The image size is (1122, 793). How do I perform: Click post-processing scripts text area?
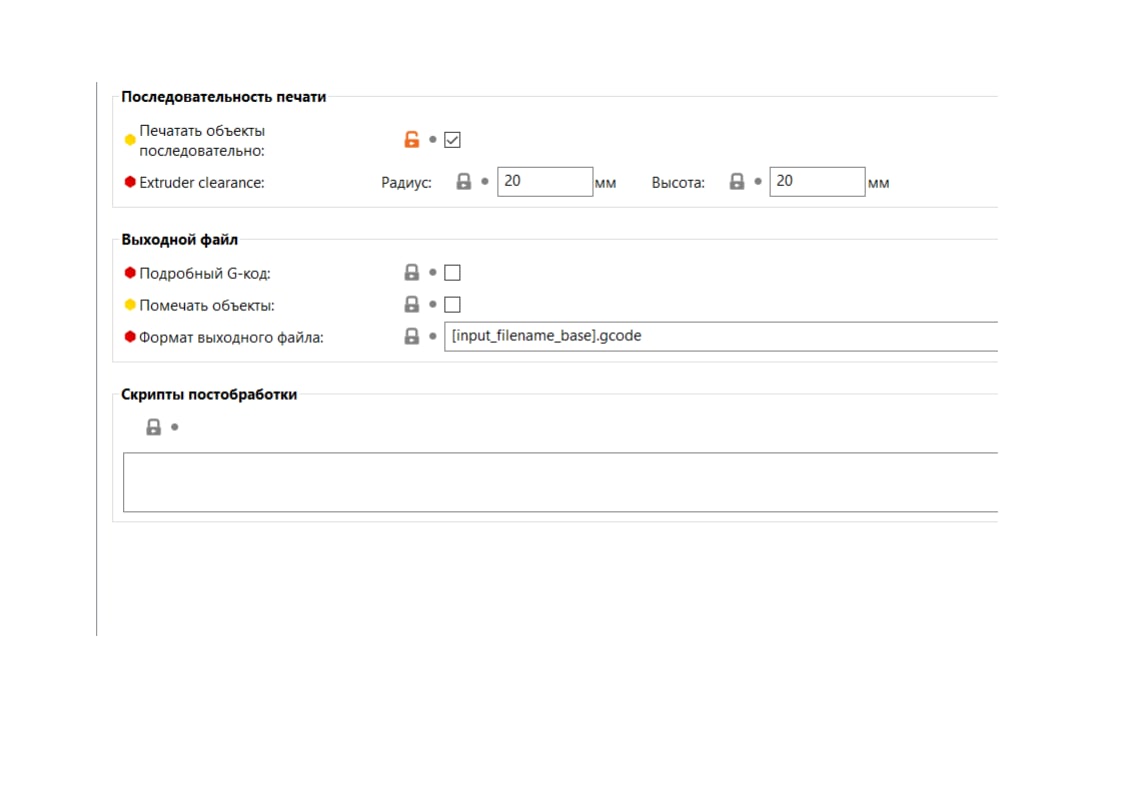(560, 482)
